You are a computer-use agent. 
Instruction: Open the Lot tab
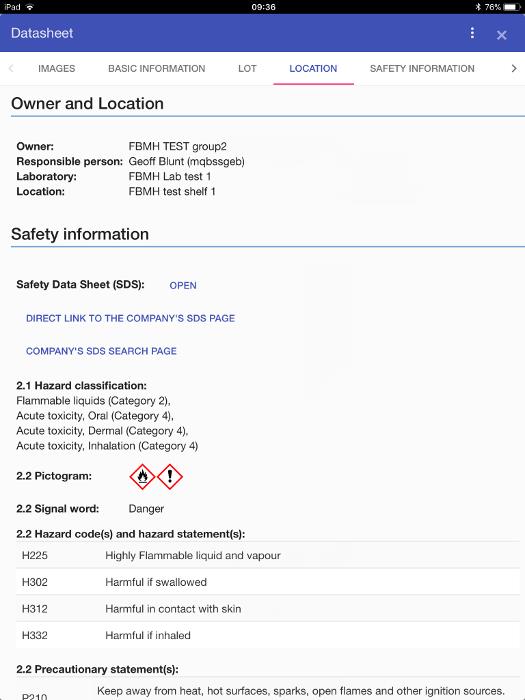click(247, 68)
